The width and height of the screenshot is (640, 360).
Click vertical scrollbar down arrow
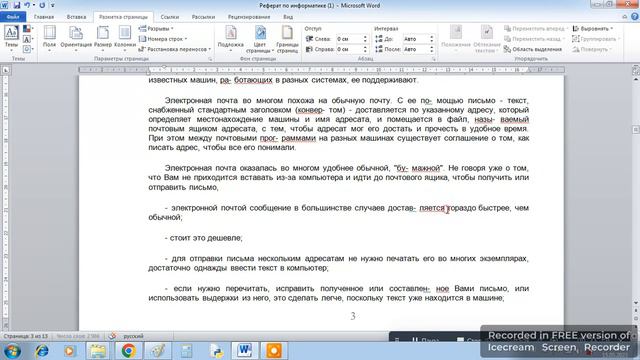[x=636, y=303]
